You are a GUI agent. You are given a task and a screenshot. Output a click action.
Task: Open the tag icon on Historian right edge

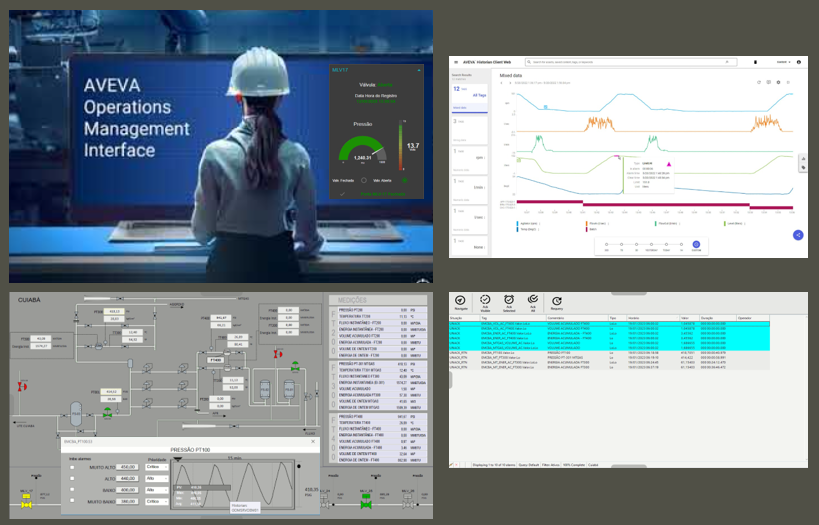point(803,168)
